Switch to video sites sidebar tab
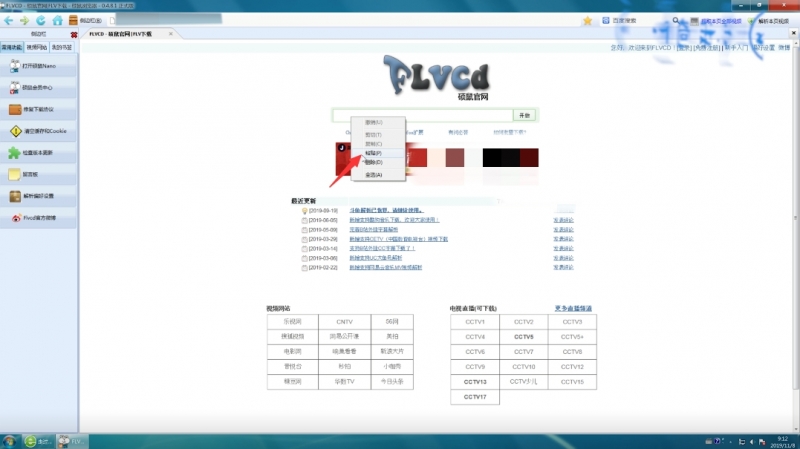Image resolution: width=800 pixels, height=449 pixels. 37,47
